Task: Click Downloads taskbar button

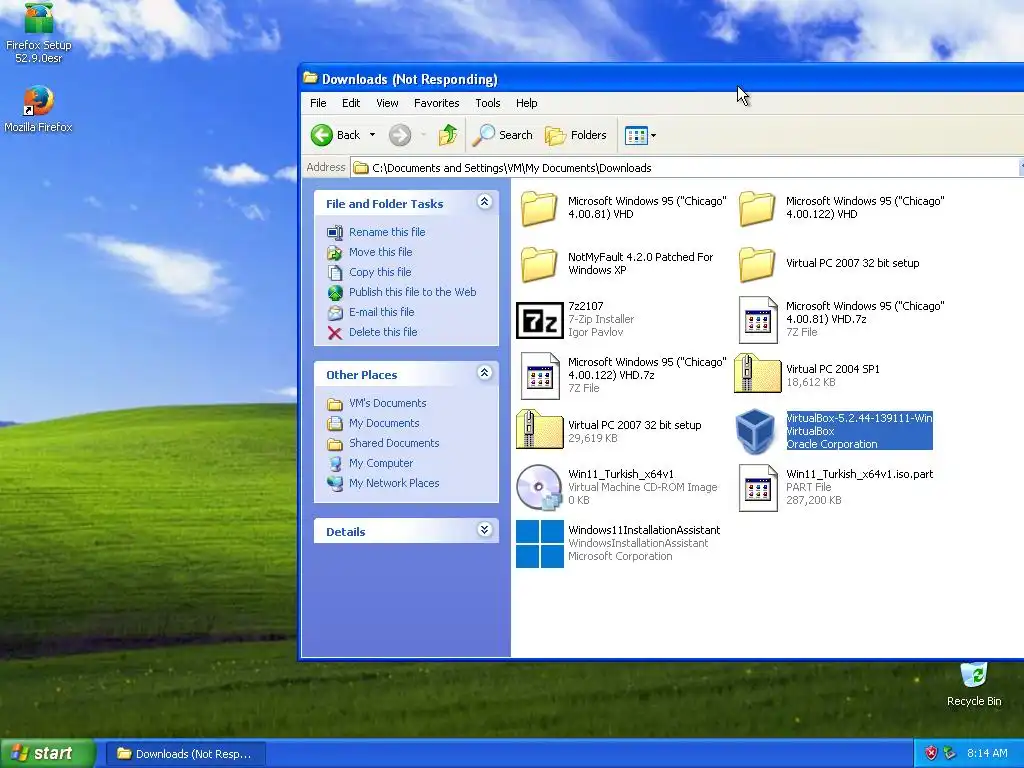Action: coord(185,754)
